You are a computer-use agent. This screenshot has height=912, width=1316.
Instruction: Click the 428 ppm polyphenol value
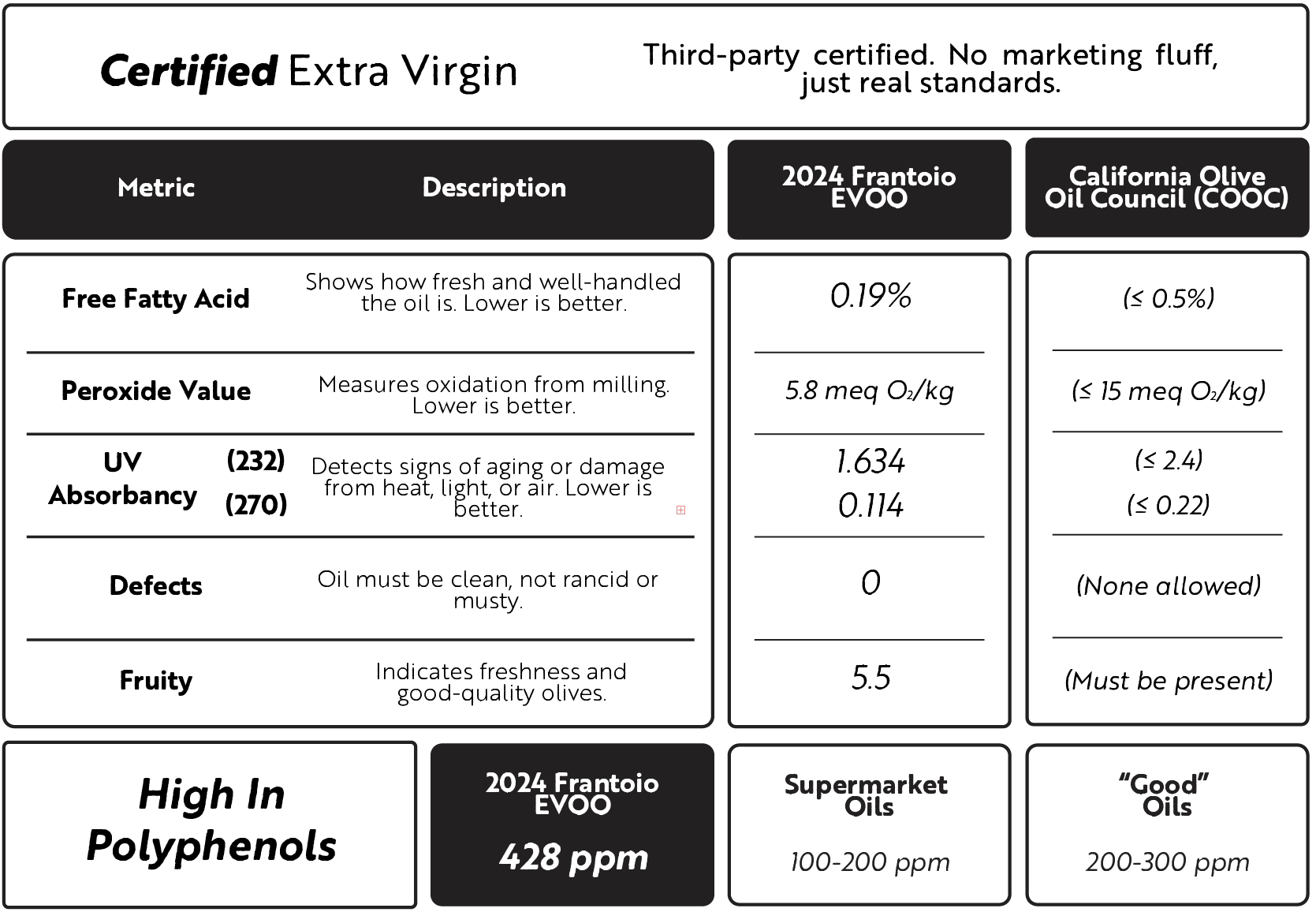click(573, 858)
